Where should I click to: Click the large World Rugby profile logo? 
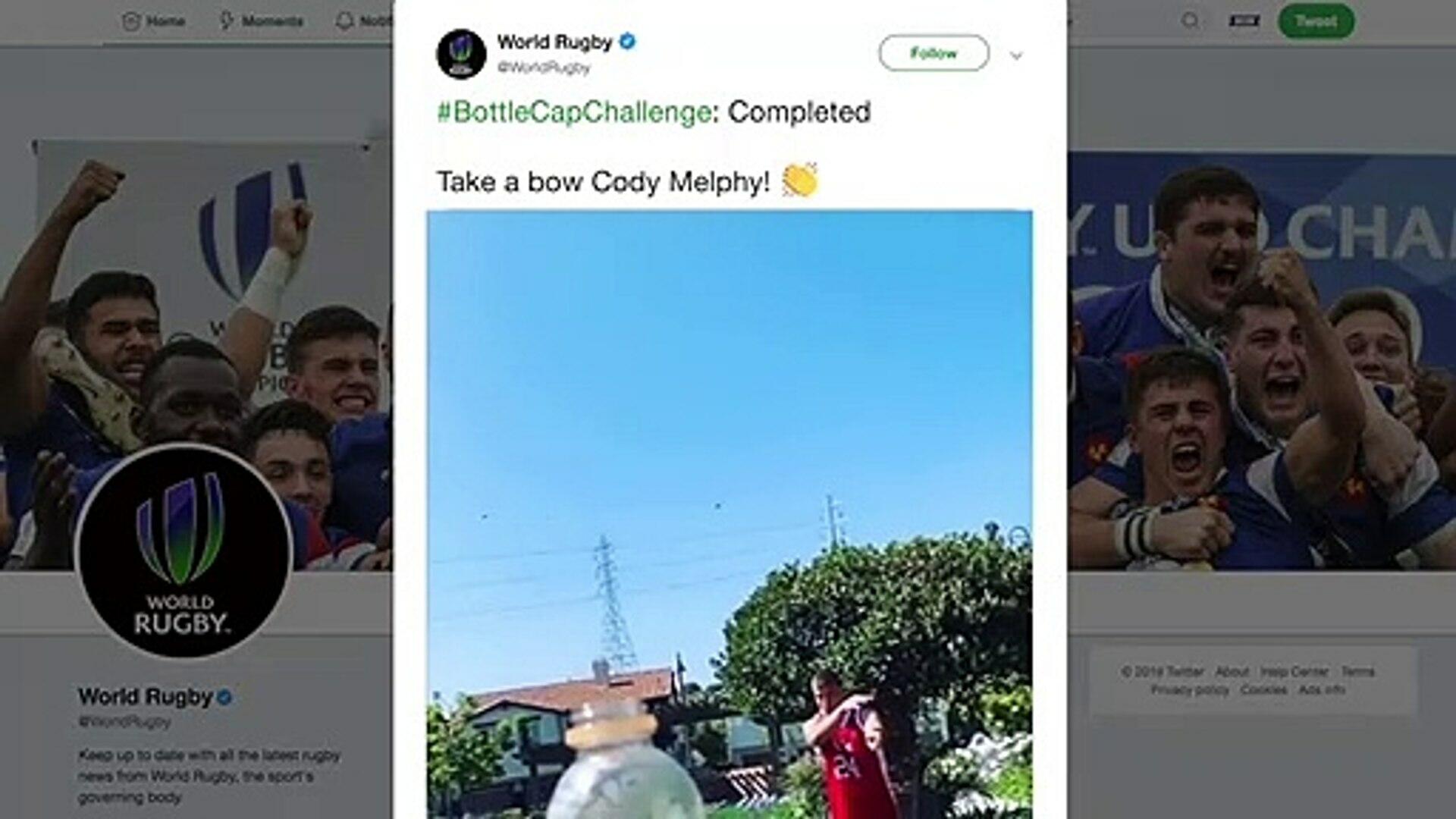pyautogui.click(x=183, y=551)
